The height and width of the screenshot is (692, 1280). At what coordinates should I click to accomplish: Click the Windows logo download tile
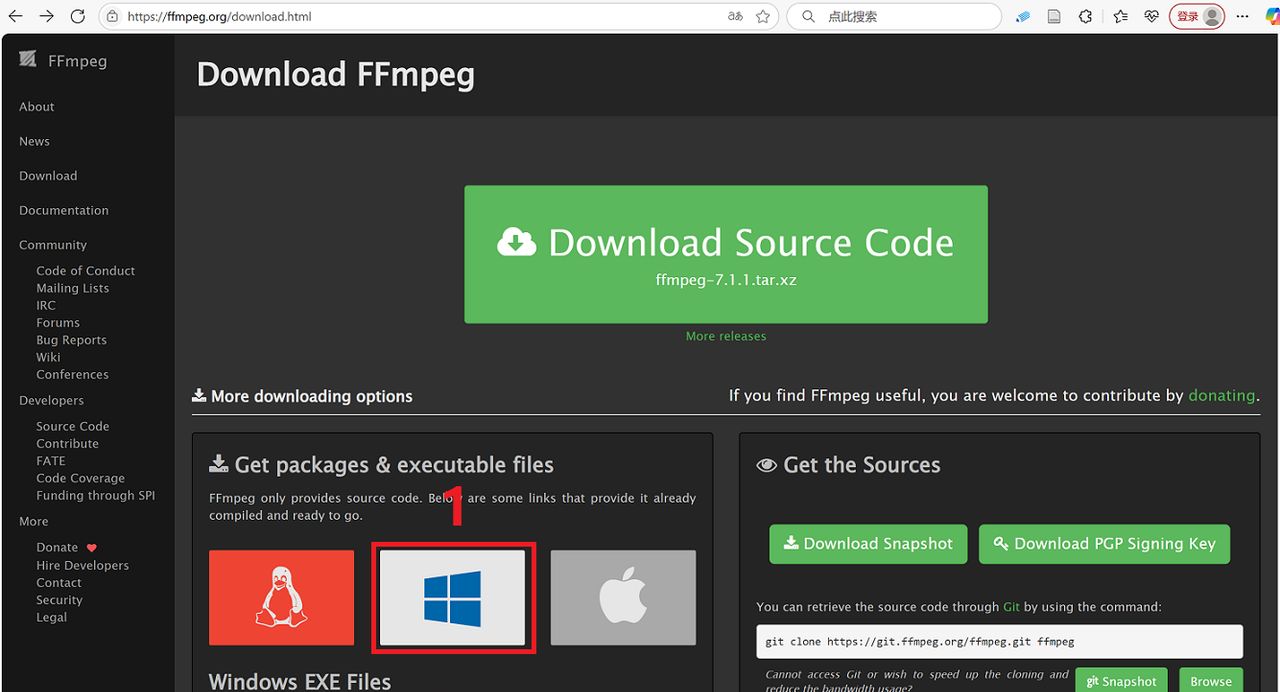tap(453, 598)
